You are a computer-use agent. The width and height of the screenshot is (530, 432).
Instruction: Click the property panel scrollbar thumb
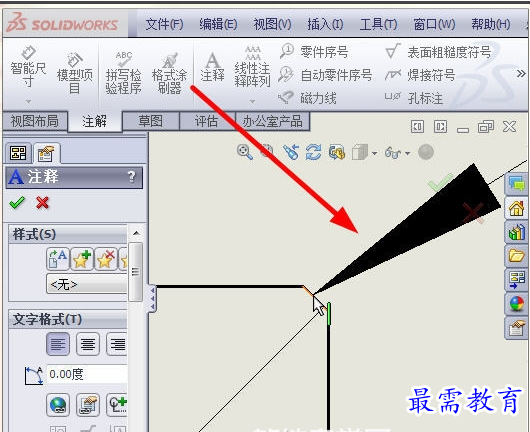(x=136, y=272)
